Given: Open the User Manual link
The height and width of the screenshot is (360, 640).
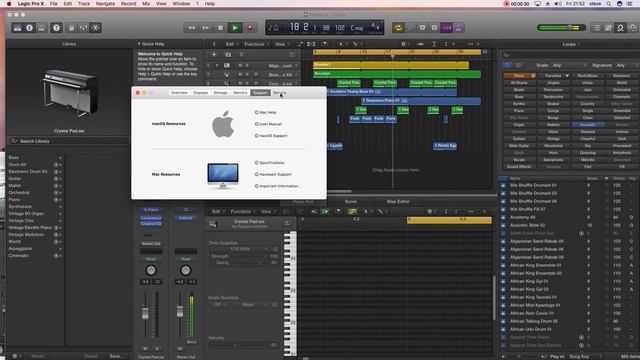Looking at the screenshot, I should click(x=268, y=124).
